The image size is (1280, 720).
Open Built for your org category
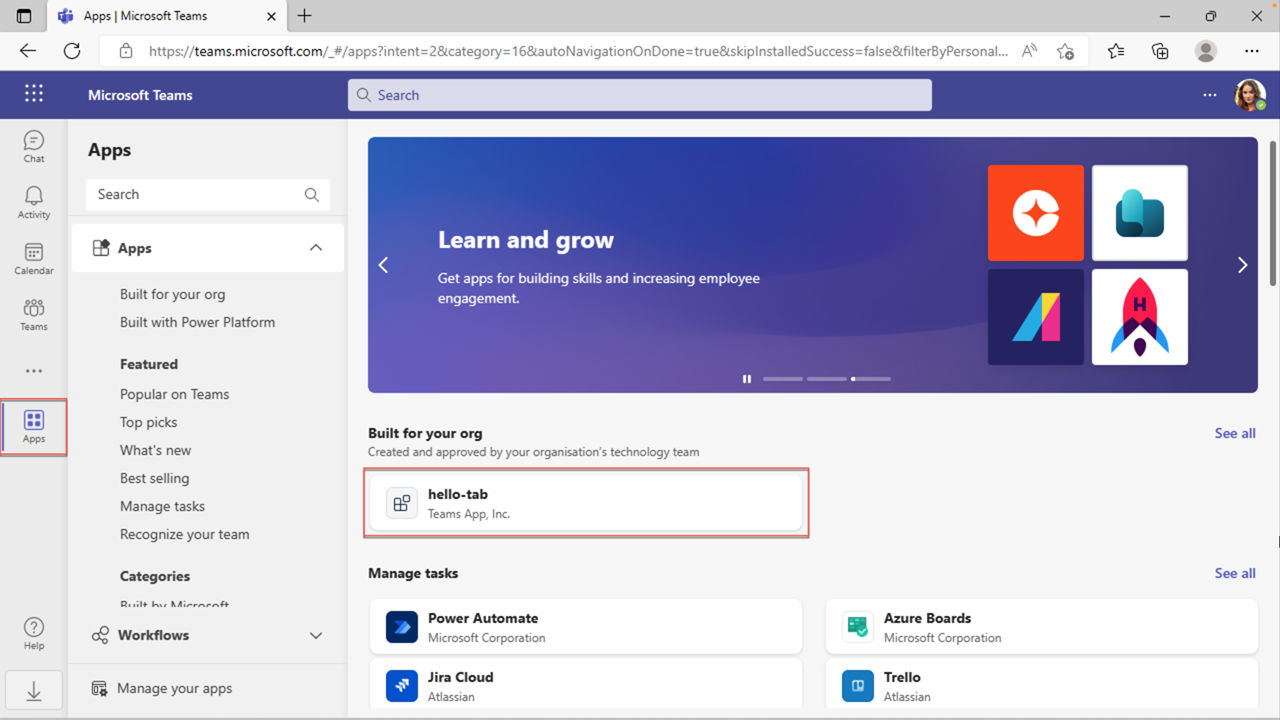pyautogui.click(x=172, y=294)
